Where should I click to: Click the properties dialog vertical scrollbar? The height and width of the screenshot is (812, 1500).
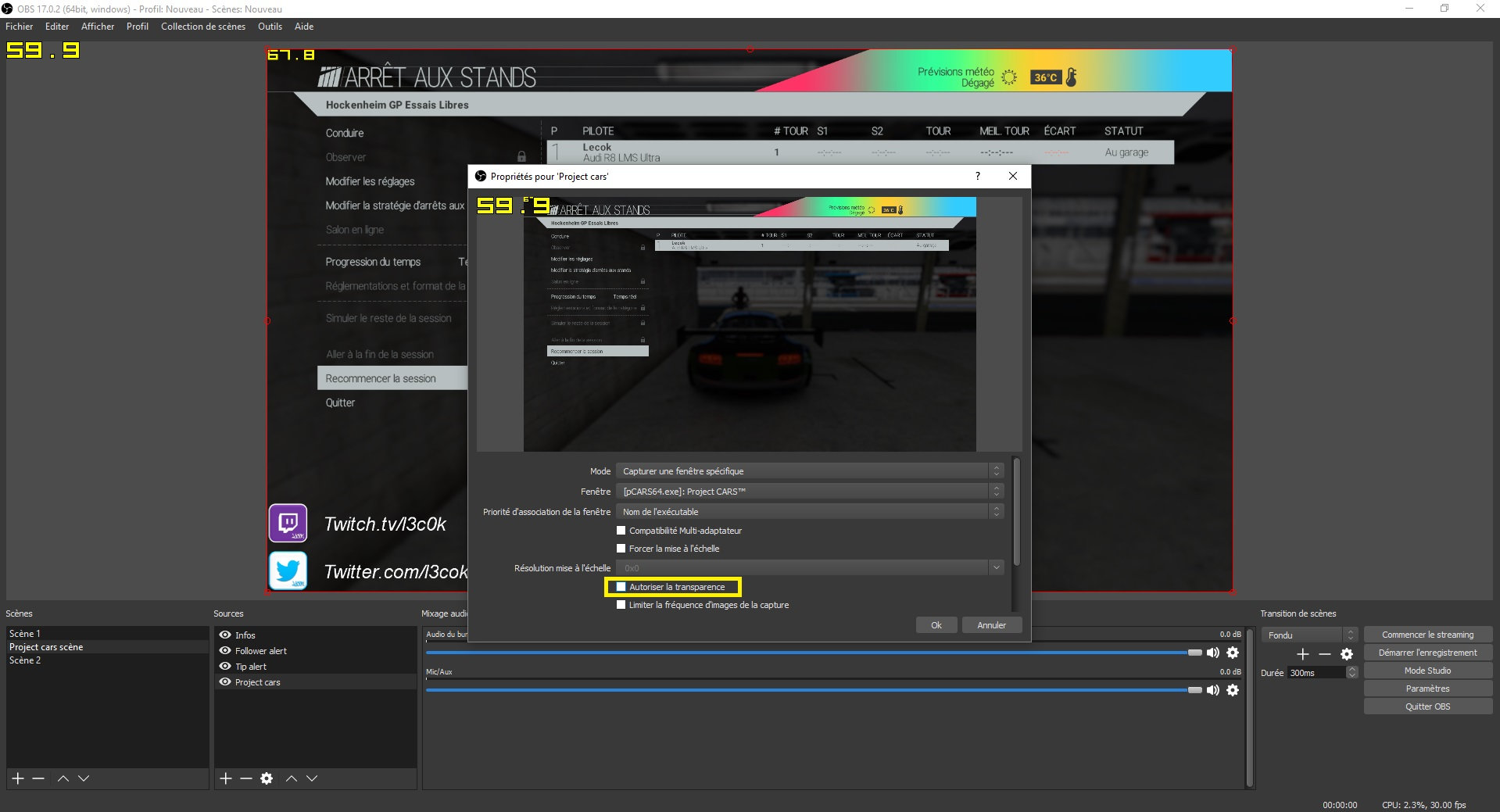pos(1016,511)
